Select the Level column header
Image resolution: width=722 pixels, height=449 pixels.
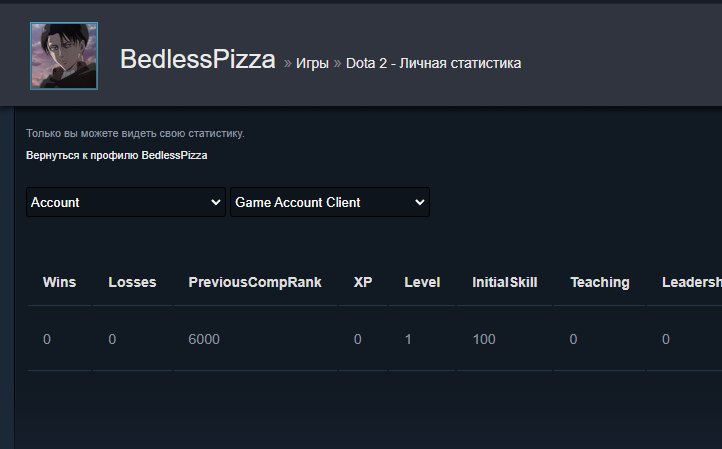(x=422, y=282)
